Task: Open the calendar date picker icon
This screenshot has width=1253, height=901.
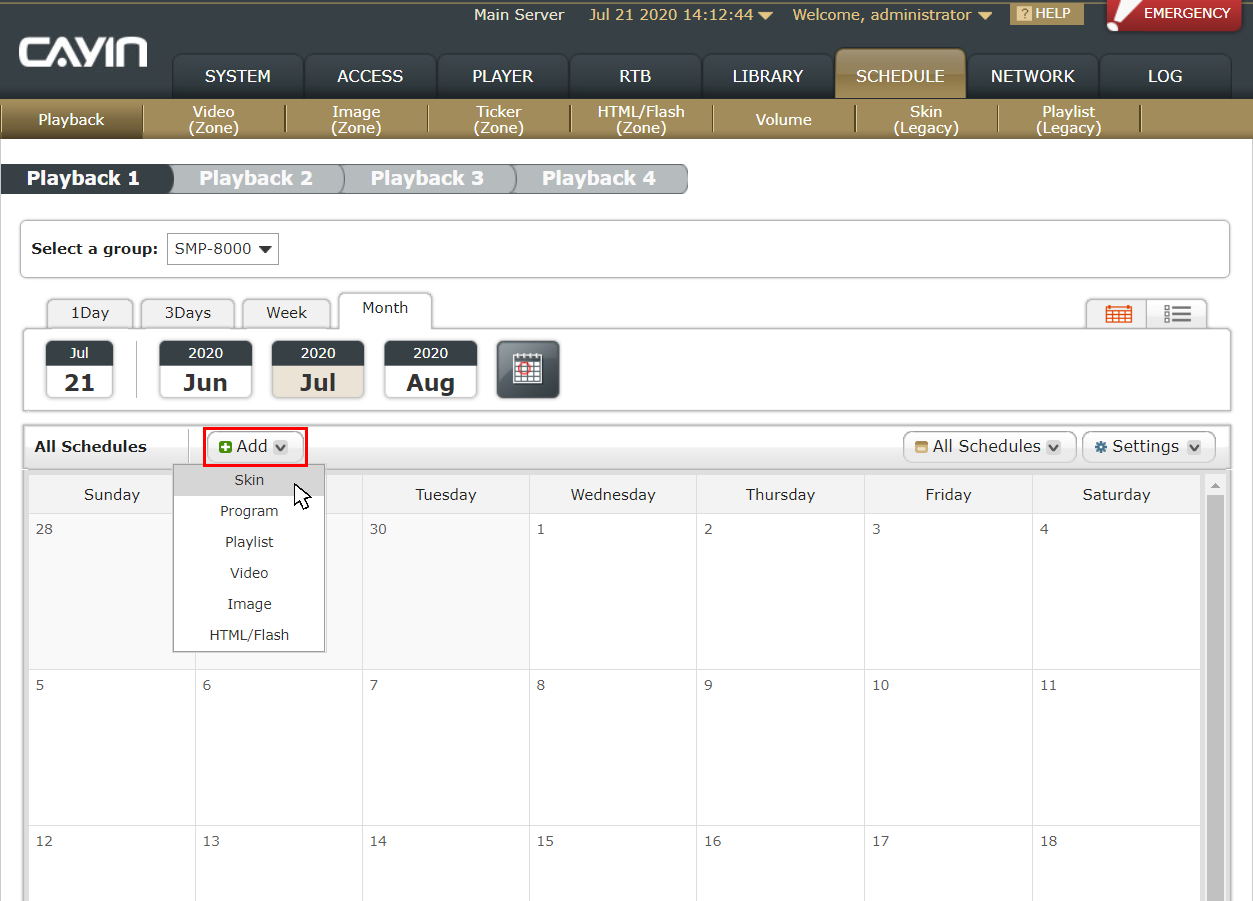Action: click(x=528, y=369)
